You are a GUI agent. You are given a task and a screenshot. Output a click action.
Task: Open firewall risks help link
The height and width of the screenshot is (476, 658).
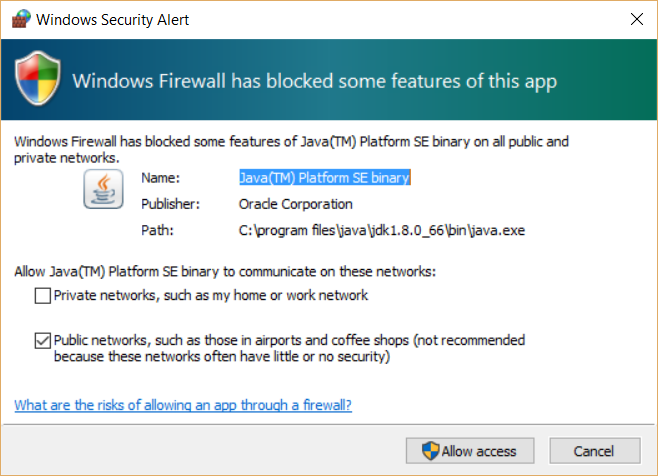[x=183, y=405]
